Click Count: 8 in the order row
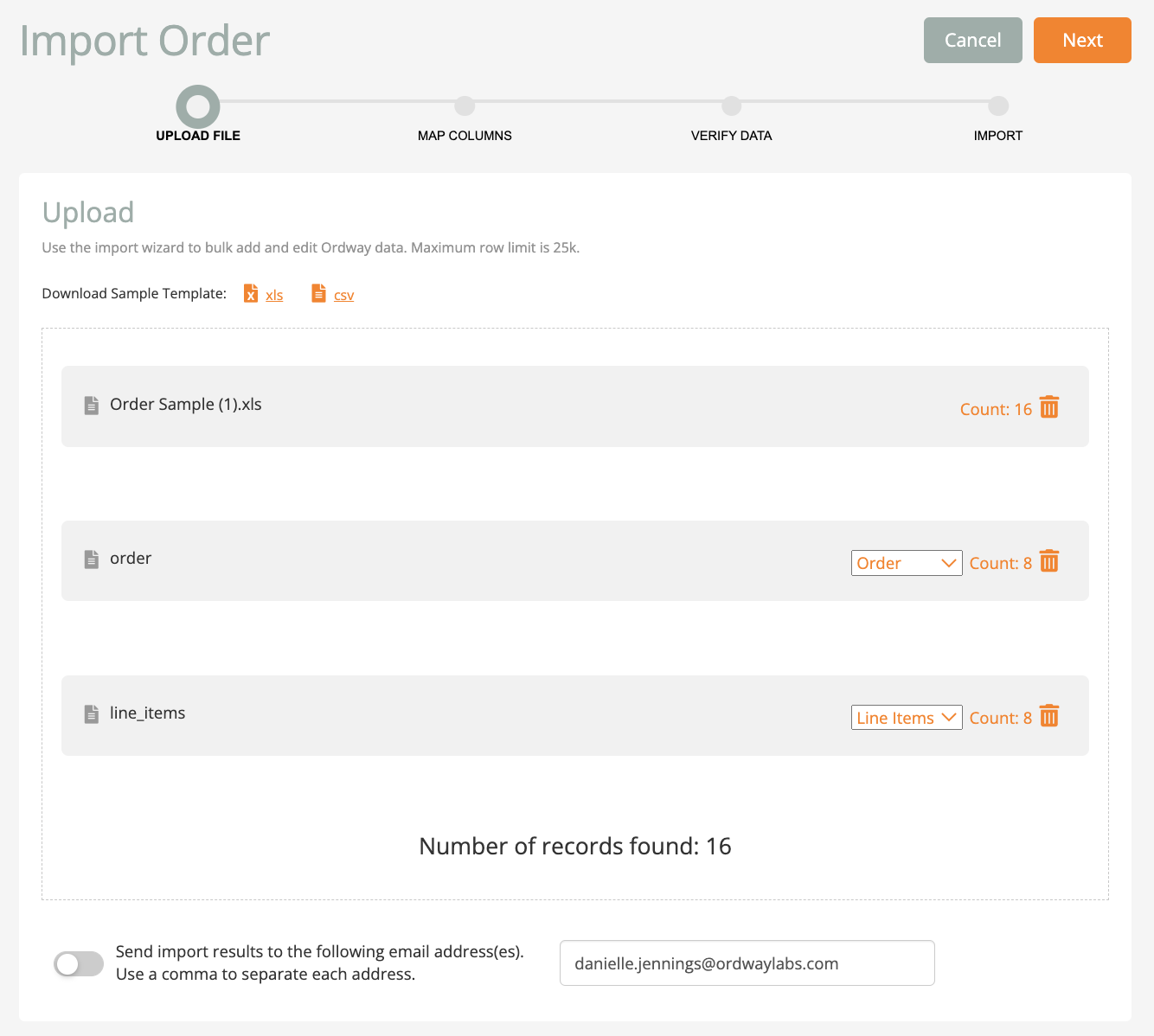1154x1036 pixels. (x=1001, y=563)
